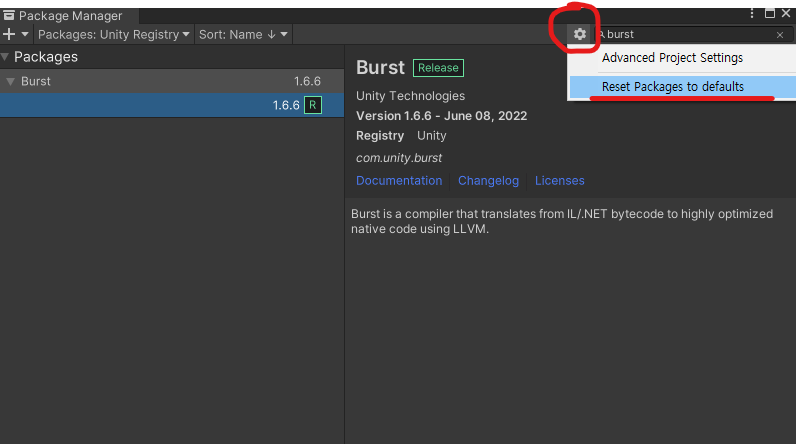796x444 pixels.
Task: Clear the burst search text
Action: [x=780, y=35]
